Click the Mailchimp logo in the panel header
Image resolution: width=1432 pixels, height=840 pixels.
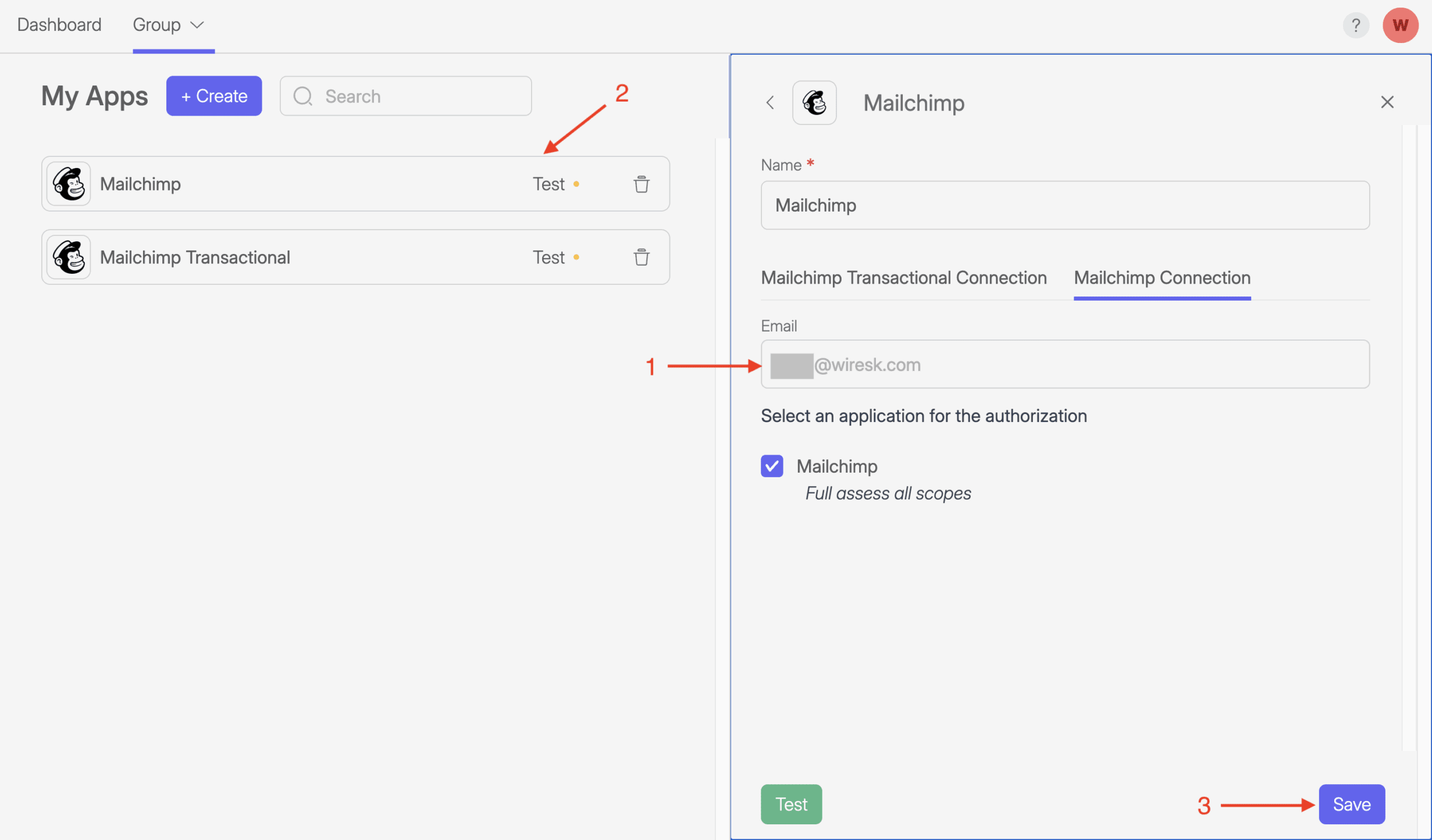click(x=814, y=103)
